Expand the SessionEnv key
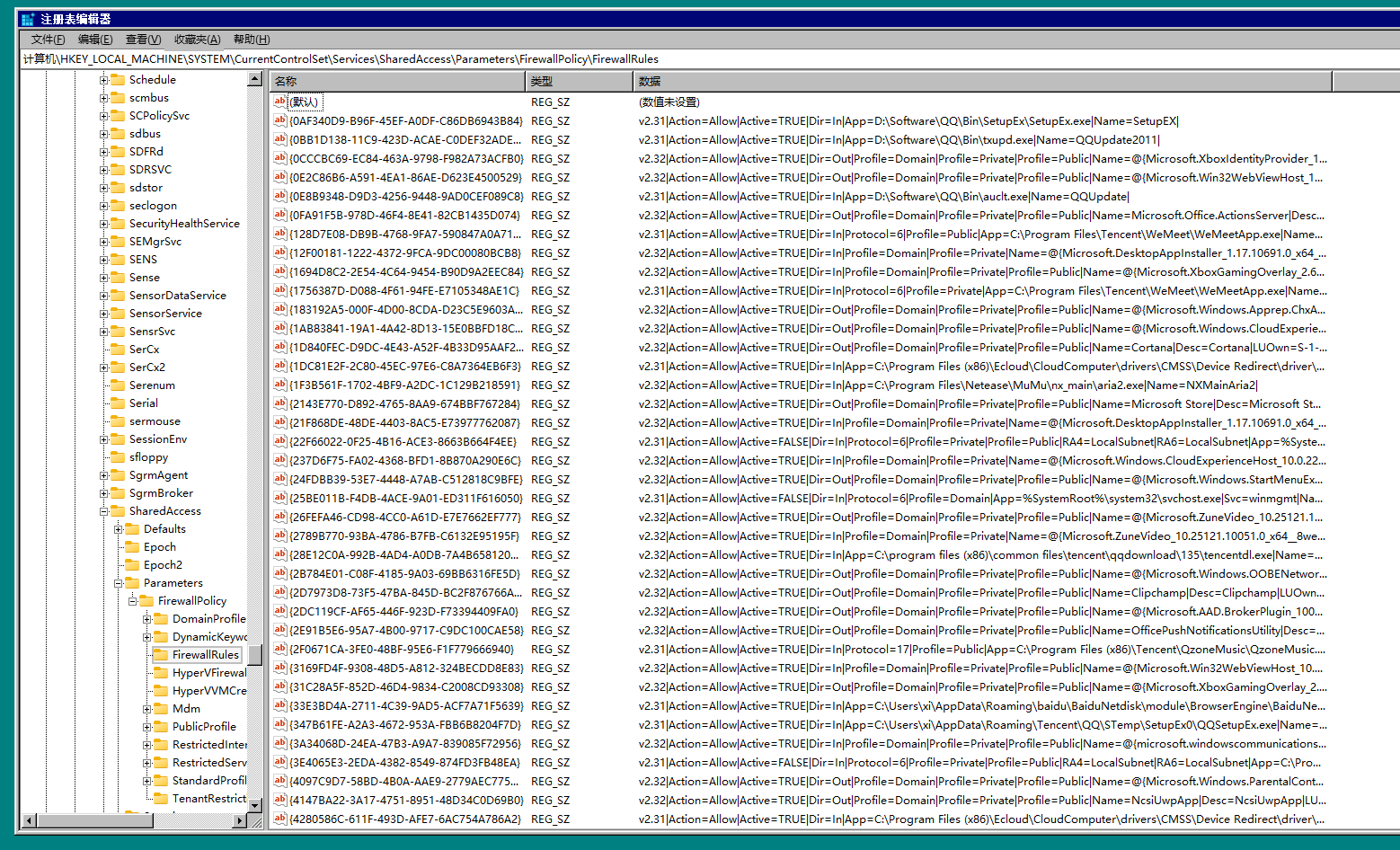This screenshot has height=850, width=1400. 104,439
